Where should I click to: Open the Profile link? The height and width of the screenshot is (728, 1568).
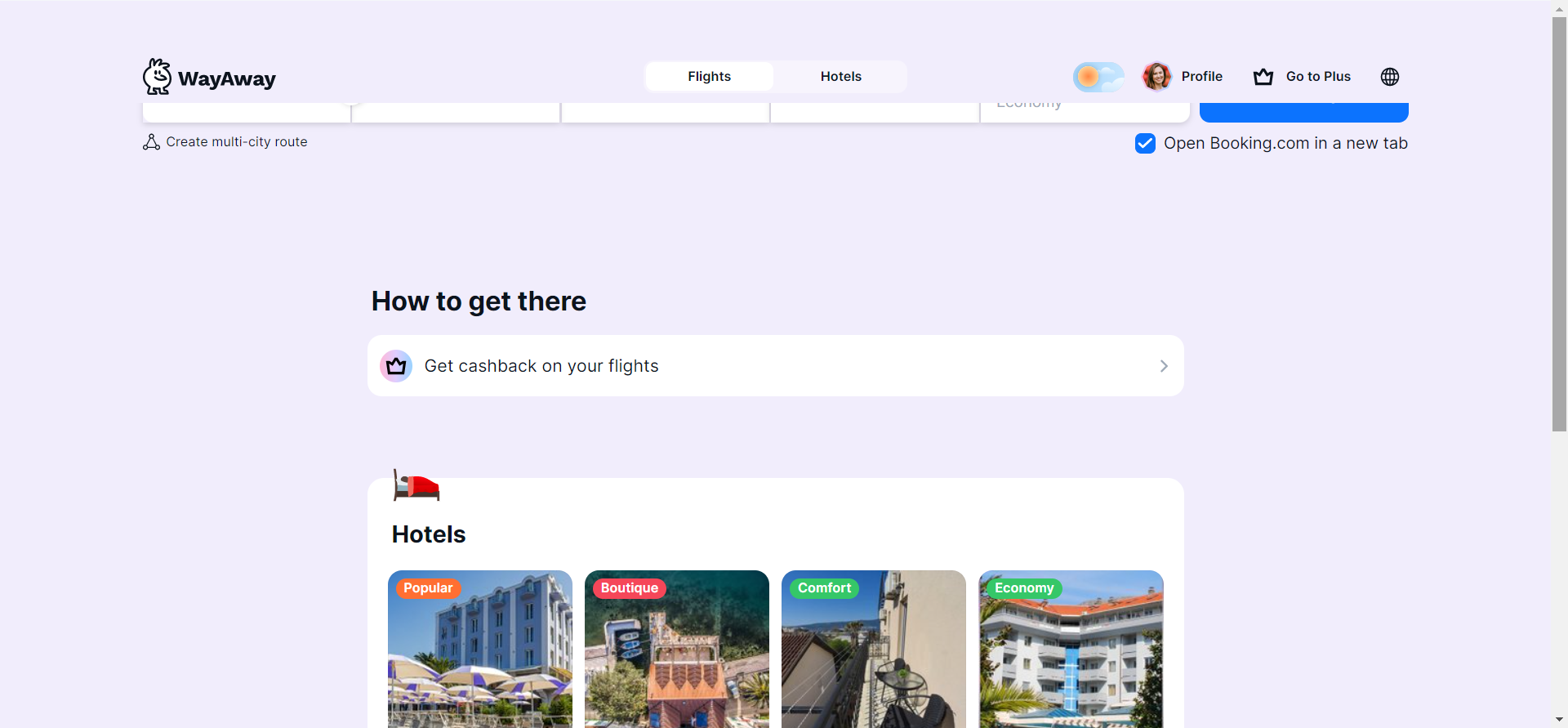pyautogui.click(x=1201, y=77)
